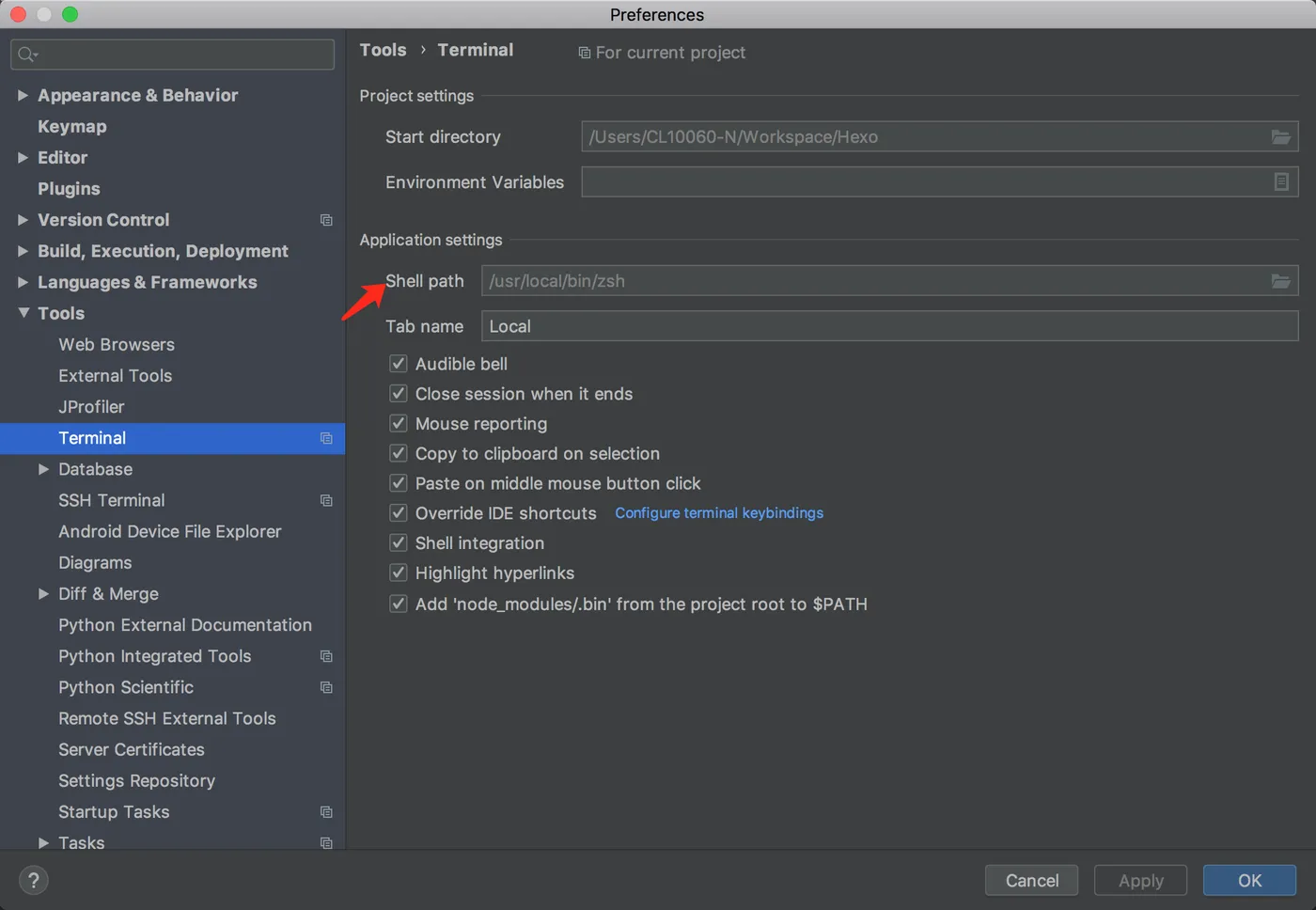Expand the Languages & Frameworks section
The height and width of the screenshot is (910, 1316).
point(23,282)
